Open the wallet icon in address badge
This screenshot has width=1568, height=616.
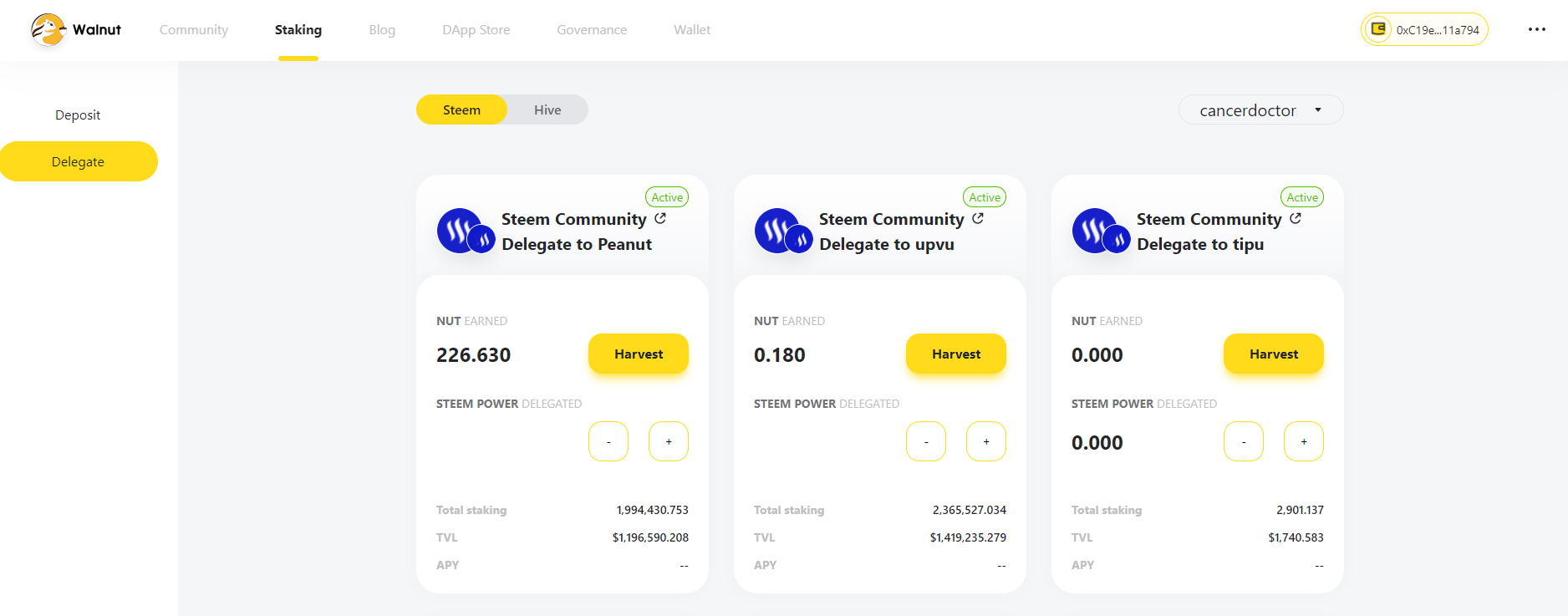tap(1378, 29)
